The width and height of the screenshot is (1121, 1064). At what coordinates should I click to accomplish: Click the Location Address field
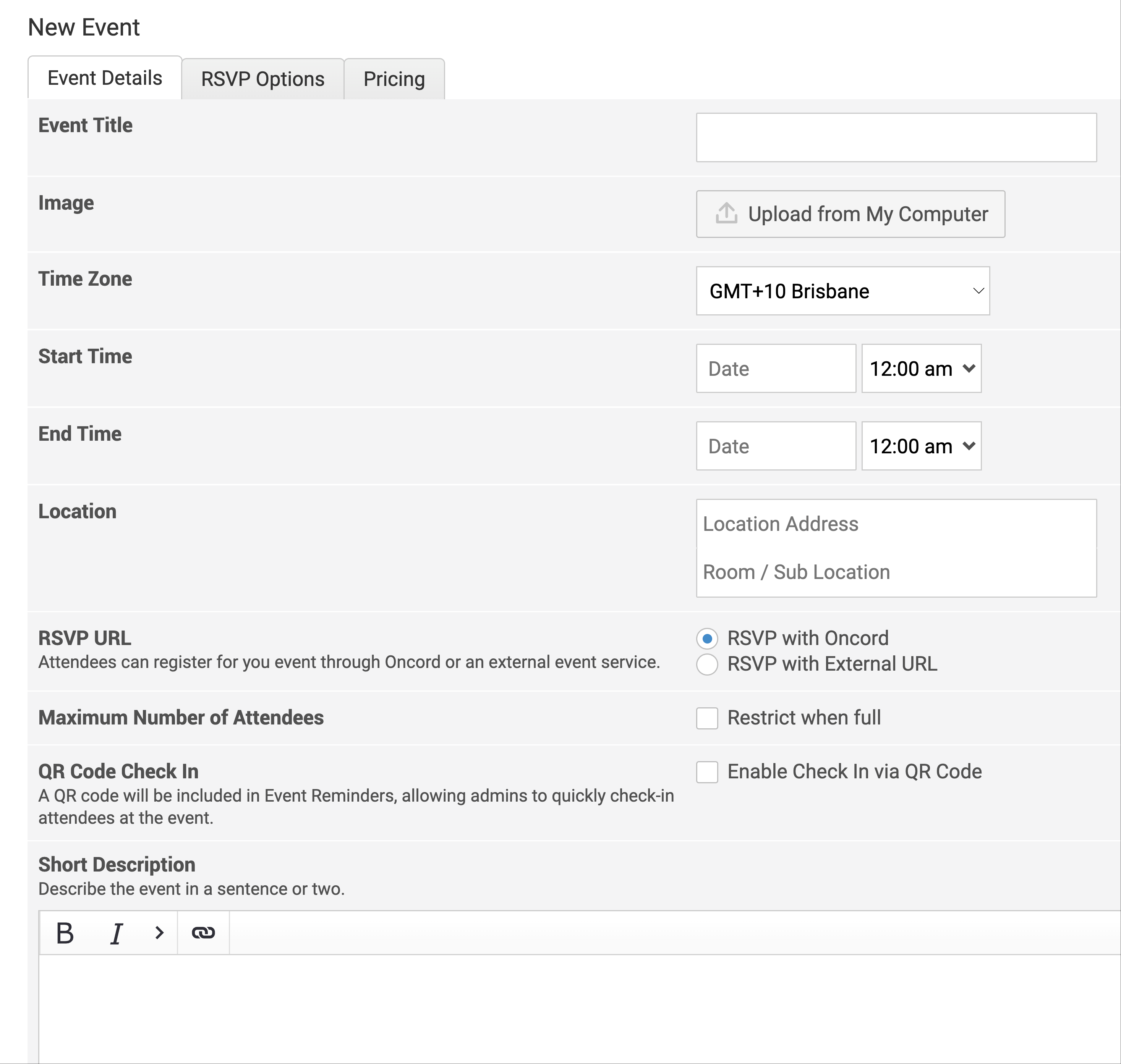896,524
